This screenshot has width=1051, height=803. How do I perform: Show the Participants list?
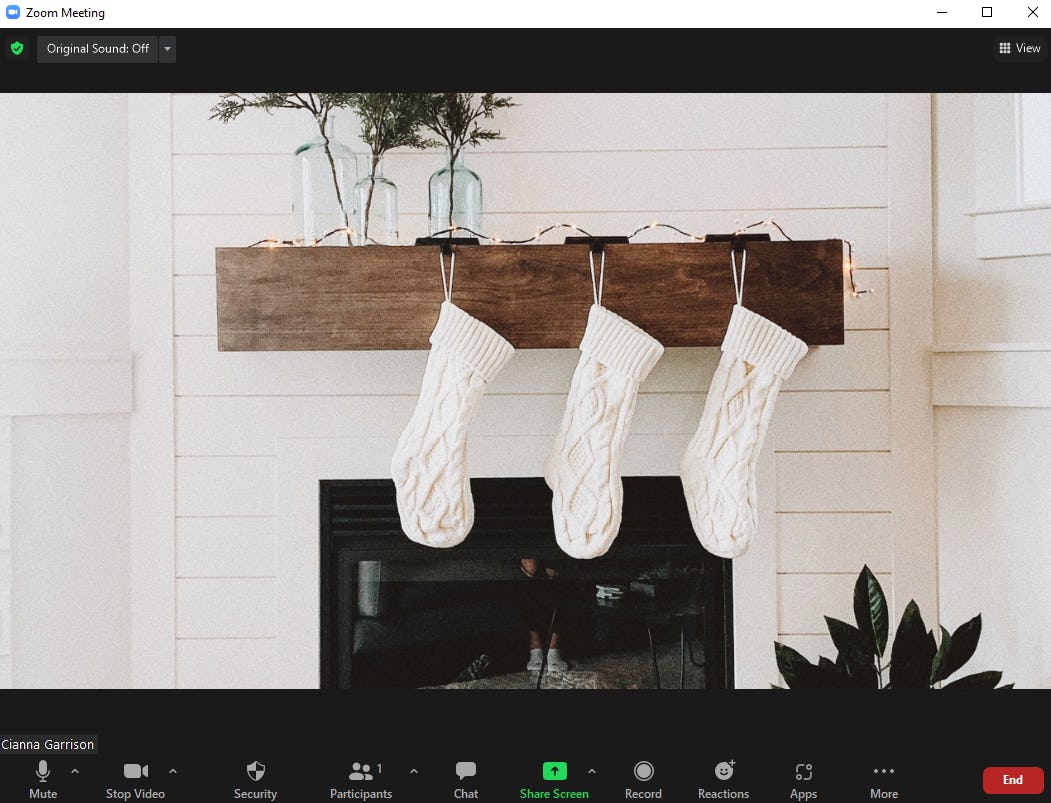(x=361, y=778)
